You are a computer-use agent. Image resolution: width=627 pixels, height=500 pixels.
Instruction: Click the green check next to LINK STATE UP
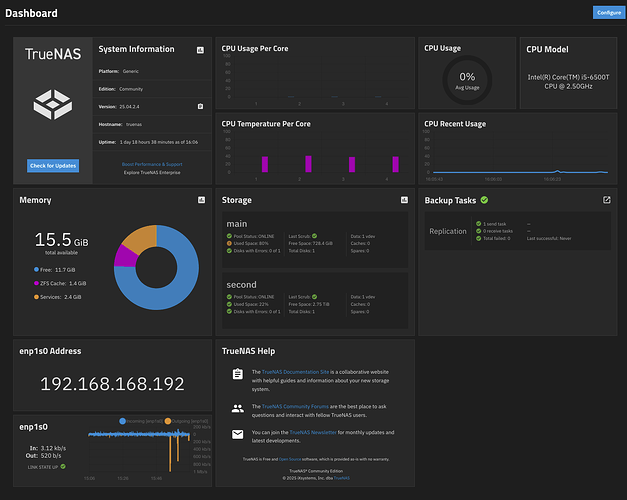pyautogui.click(x=63, y=466)
